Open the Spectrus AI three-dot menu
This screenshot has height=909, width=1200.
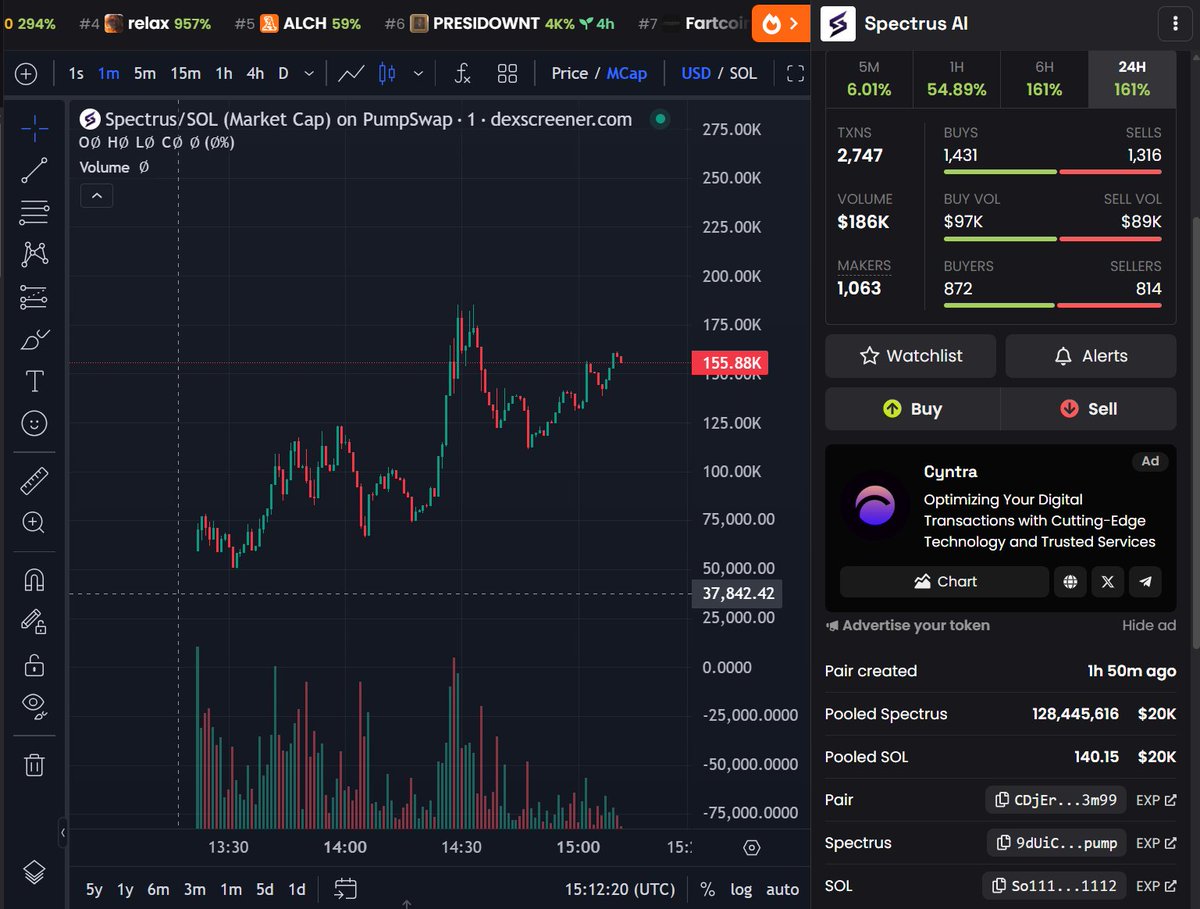1173,23
